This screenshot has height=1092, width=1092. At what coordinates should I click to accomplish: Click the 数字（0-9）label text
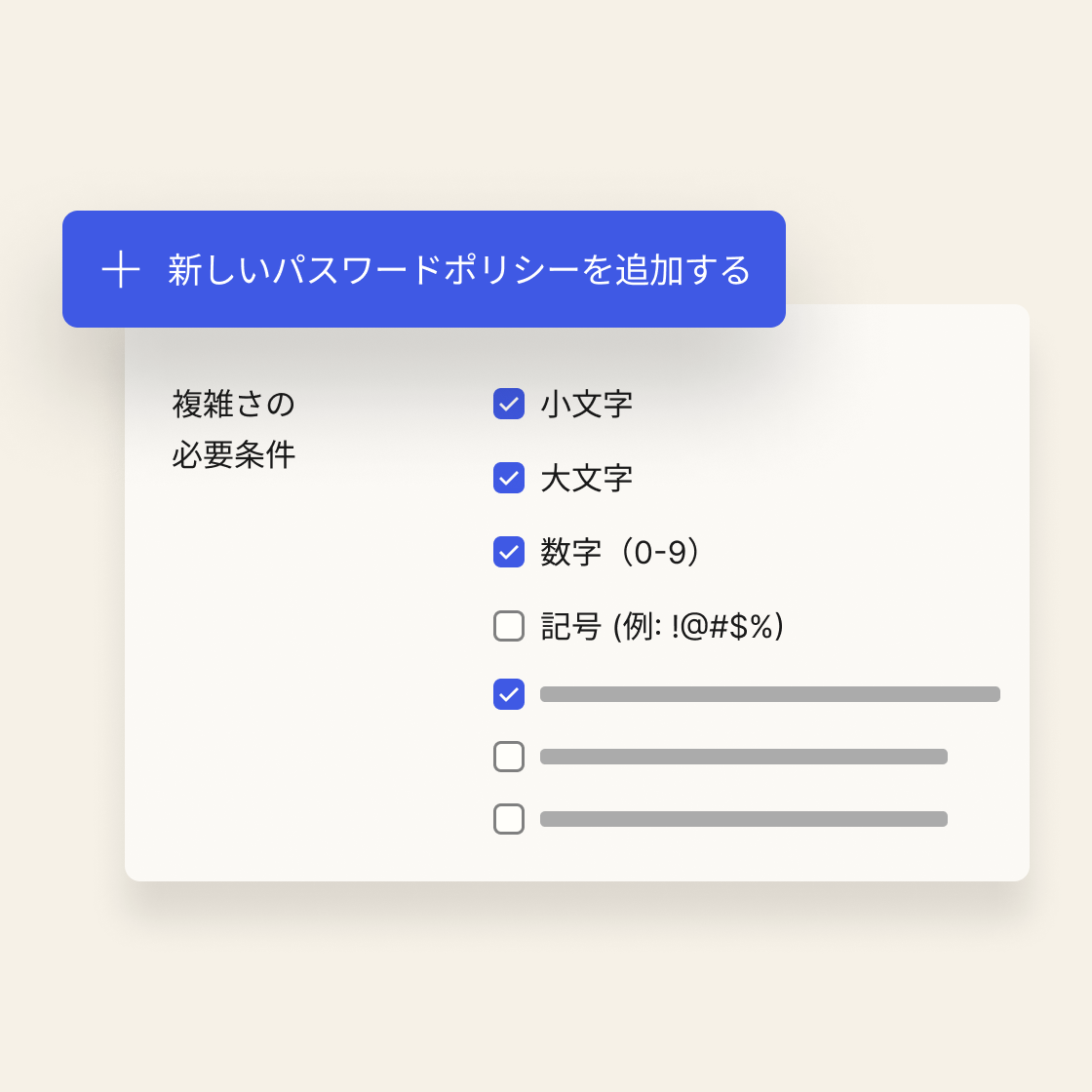[620, 552]
